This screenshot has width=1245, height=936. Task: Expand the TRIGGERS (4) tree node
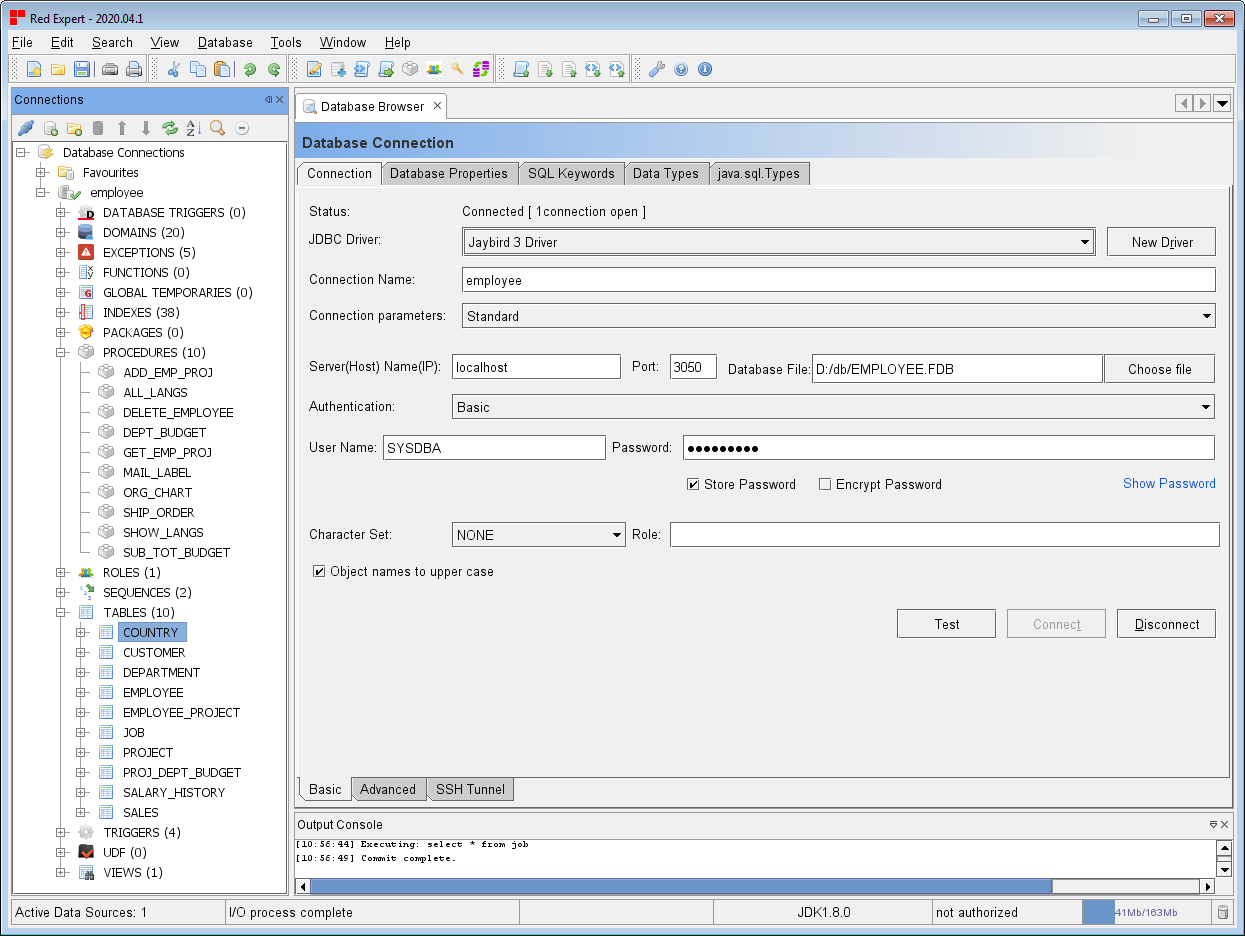(62, 832)
